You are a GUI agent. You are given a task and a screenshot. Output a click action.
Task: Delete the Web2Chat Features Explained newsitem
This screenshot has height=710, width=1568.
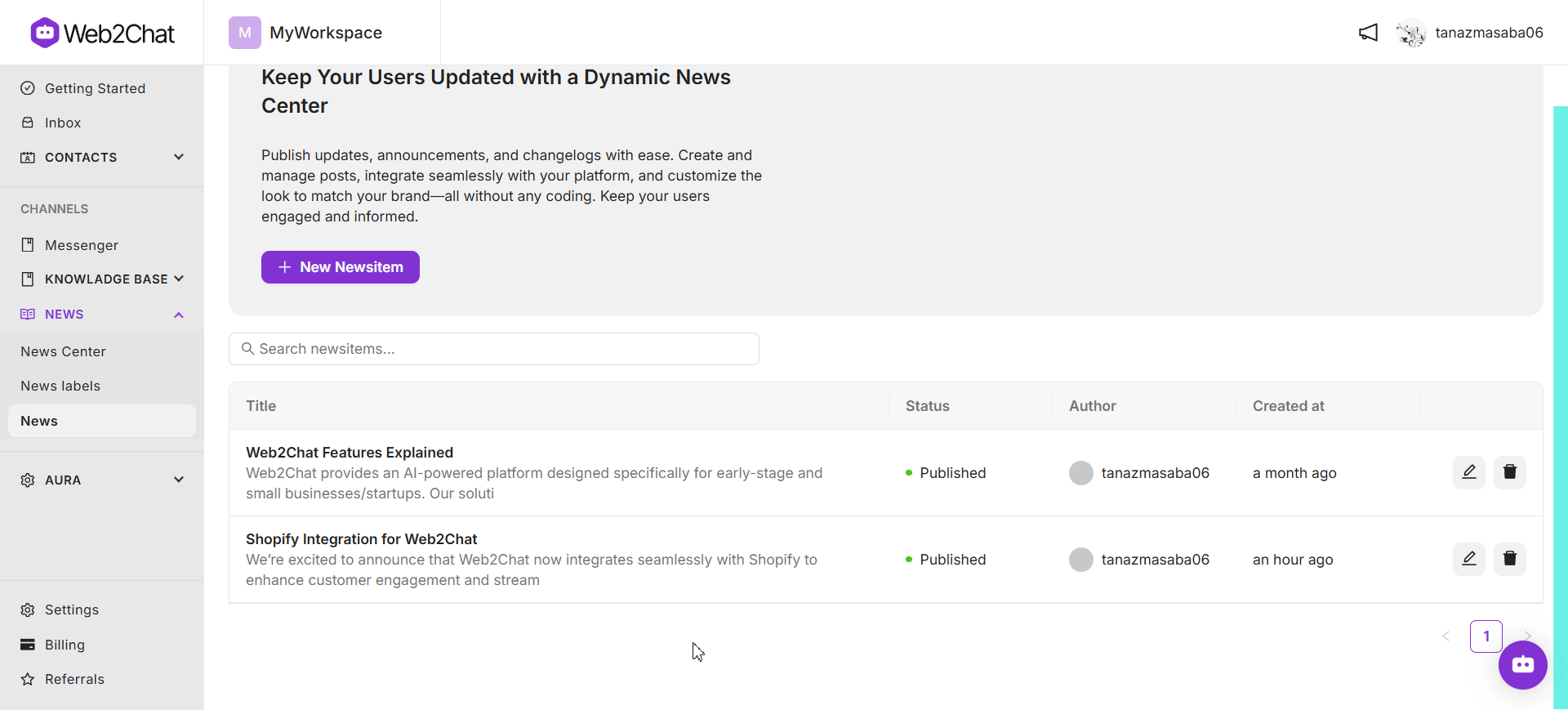tap(1510, 472)
